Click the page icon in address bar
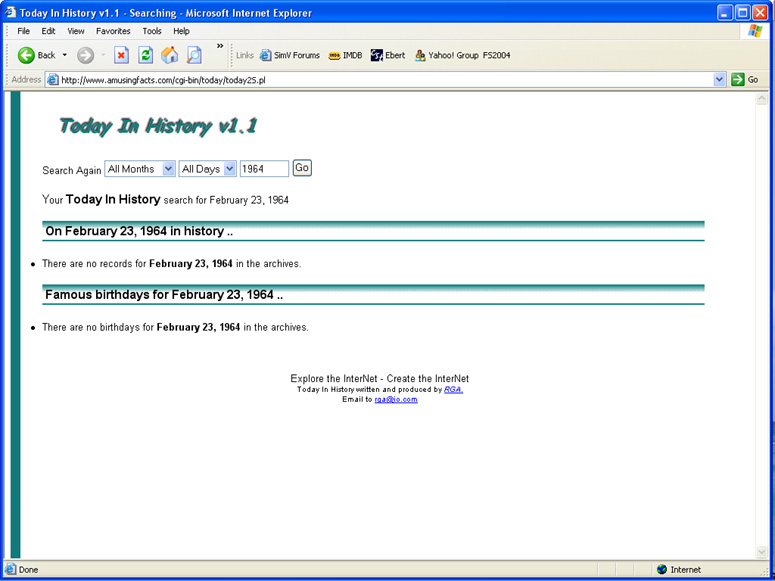The image size is (775, 581). click(52, 80)
